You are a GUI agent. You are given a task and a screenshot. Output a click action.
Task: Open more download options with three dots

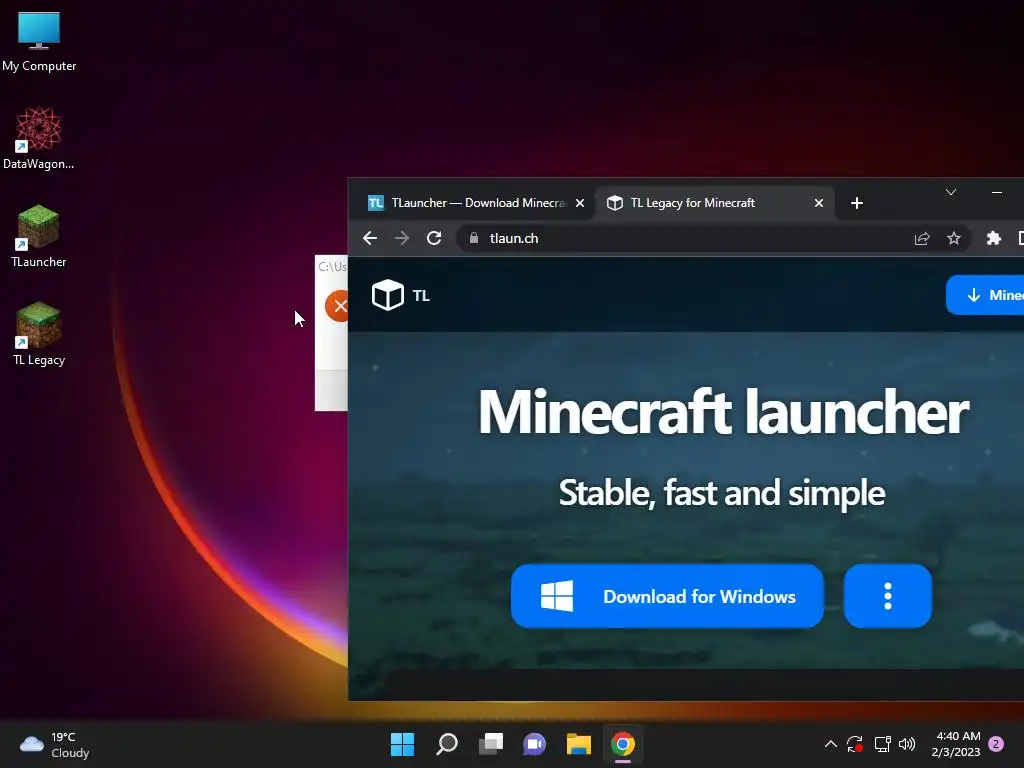[888, 596]
